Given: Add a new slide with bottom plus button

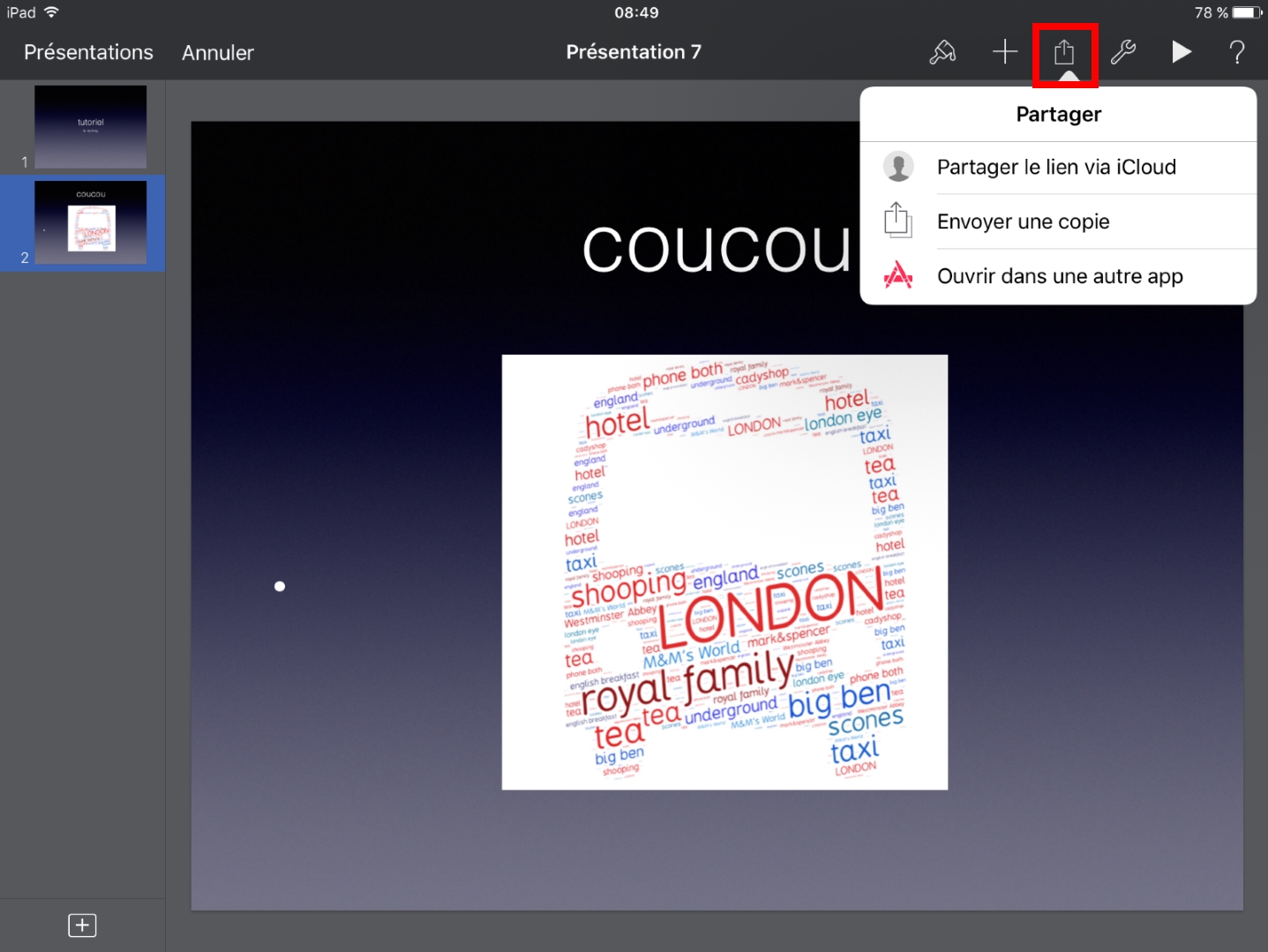Looking at the screenshot, I should [82, 925].
